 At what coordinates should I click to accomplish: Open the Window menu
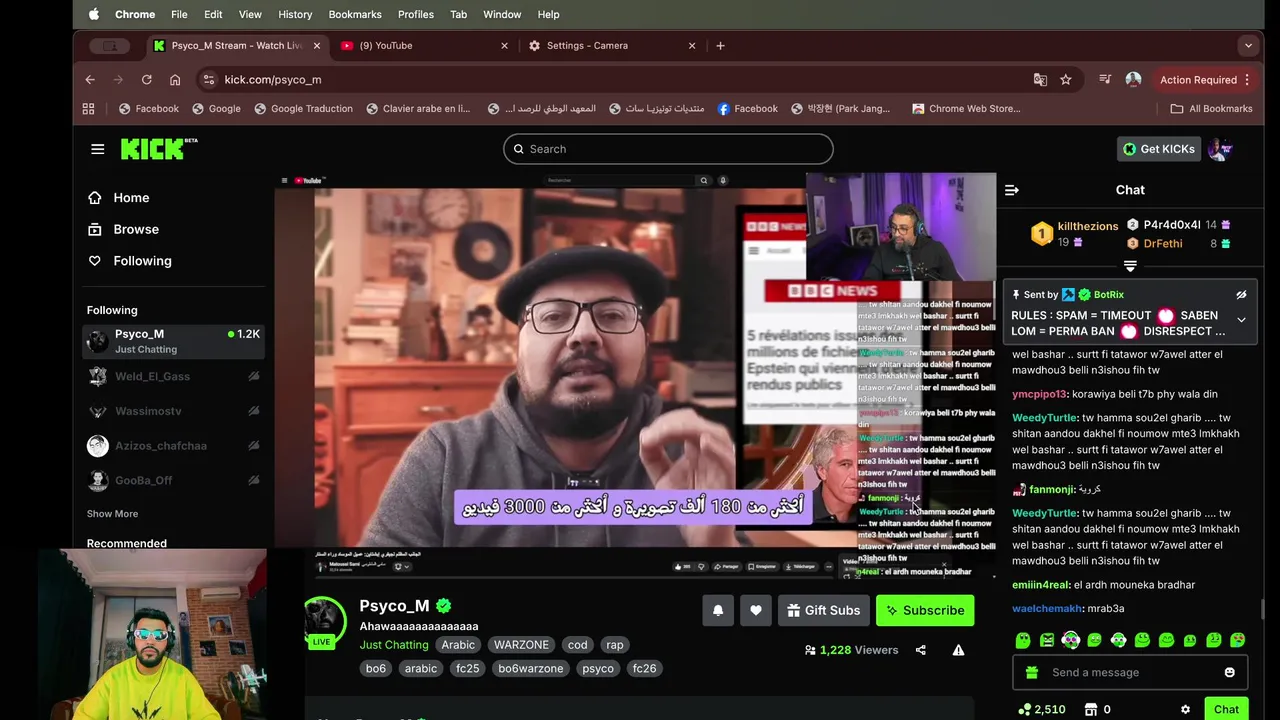pyautogui.click(x=502, y=14)
